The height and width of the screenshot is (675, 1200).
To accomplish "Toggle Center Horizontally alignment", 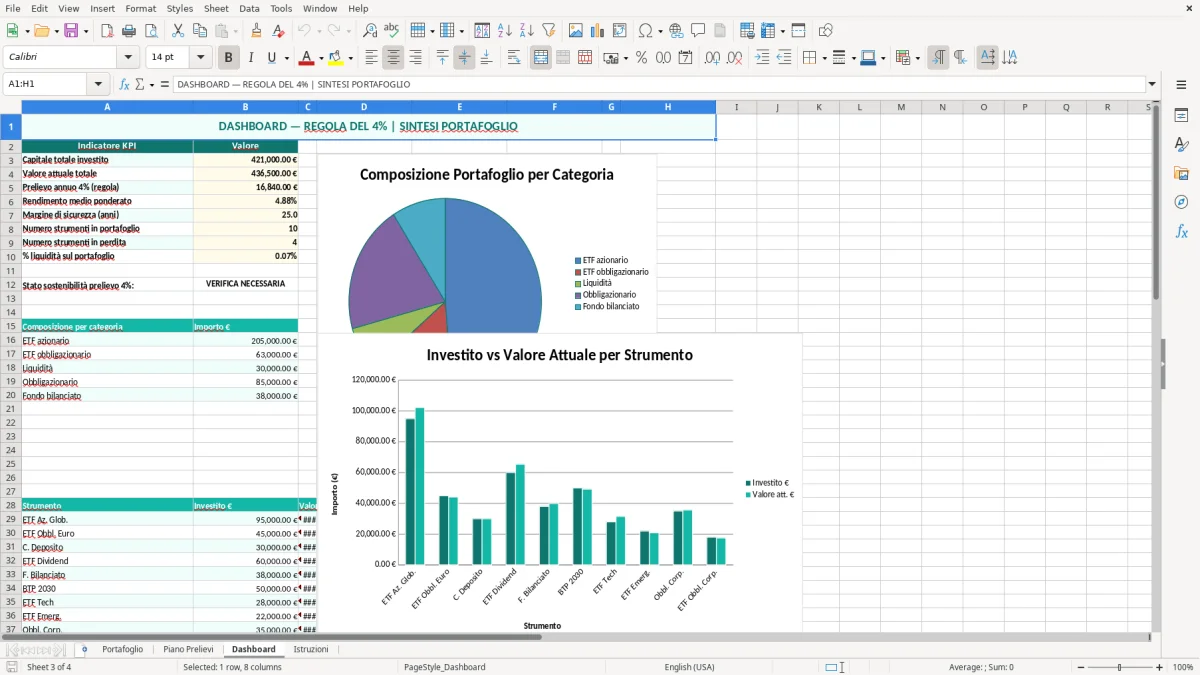I will pos(394,58).
